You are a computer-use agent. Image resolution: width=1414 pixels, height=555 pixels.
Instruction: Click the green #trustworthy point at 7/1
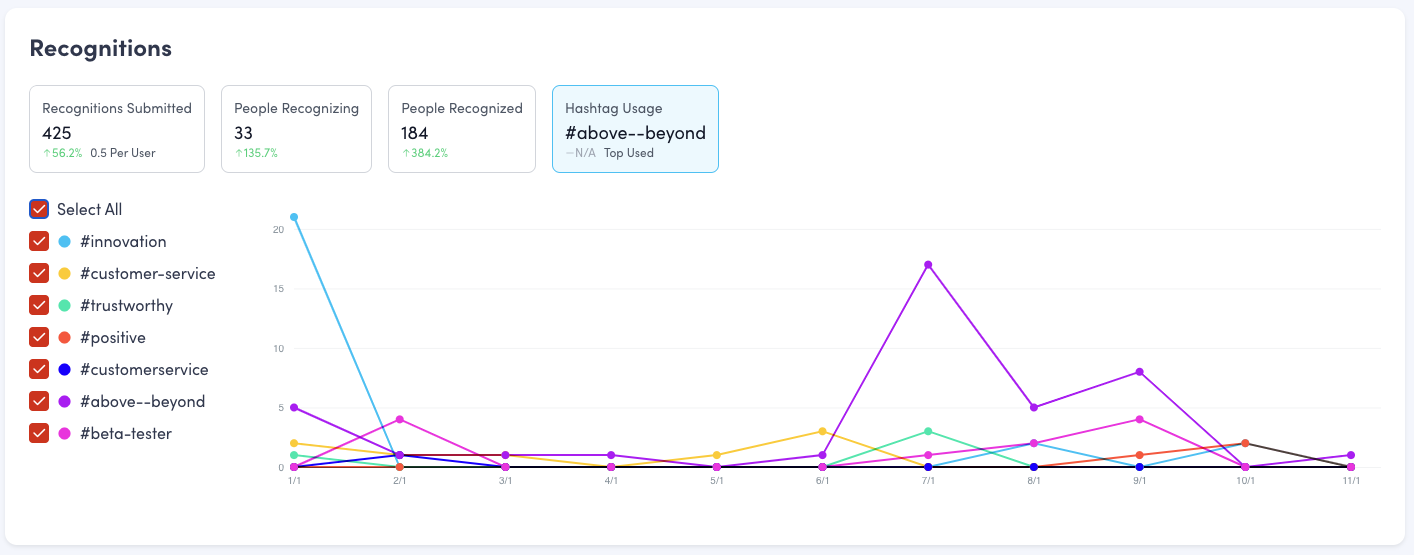[x=928, y=431]
